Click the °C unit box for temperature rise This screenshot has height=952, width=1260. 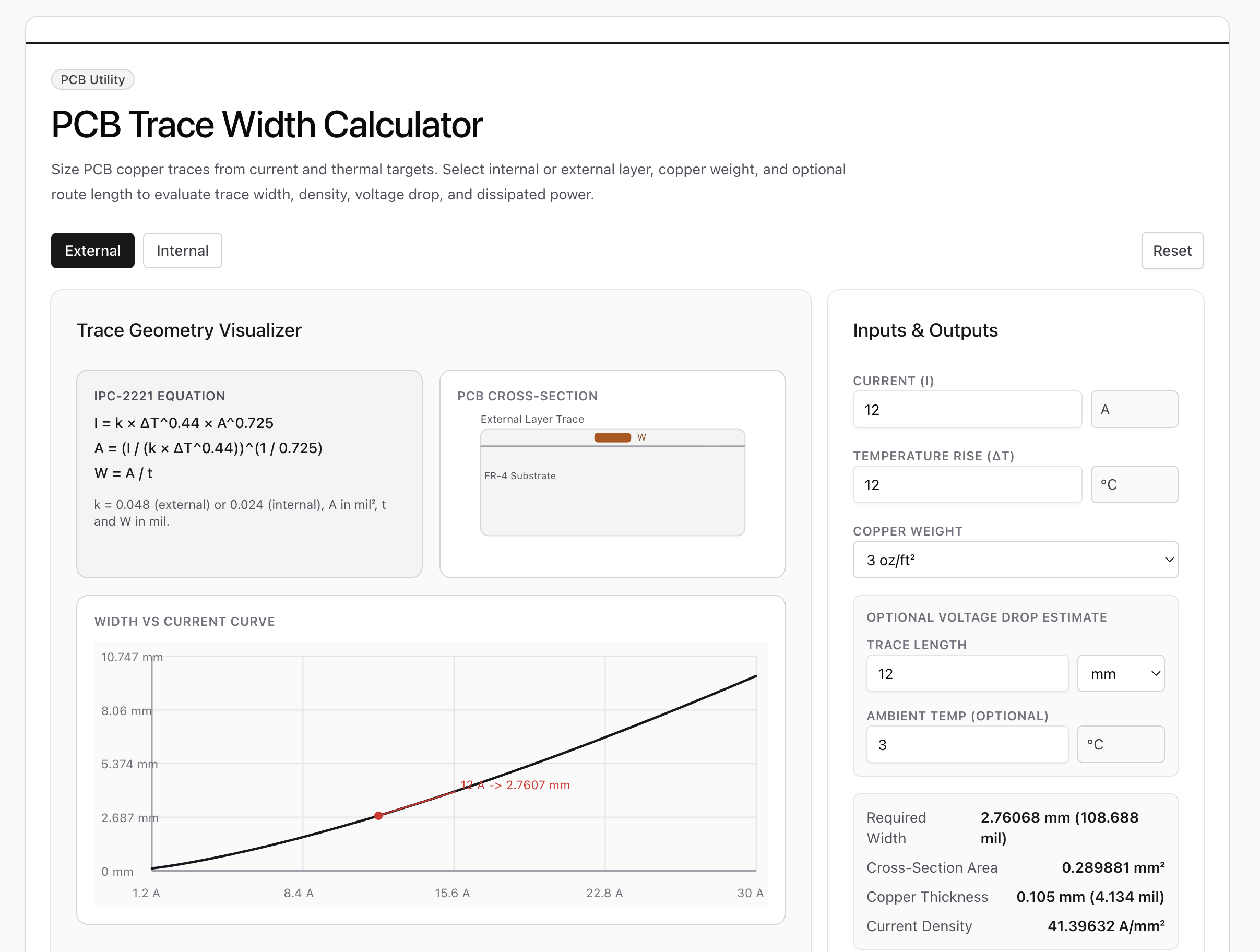tap(1134, 485)
